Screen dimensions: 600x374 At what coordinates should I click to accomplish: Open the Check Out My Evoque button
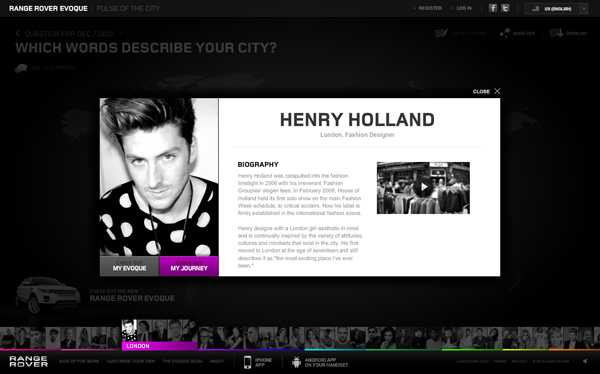(129, 266)
